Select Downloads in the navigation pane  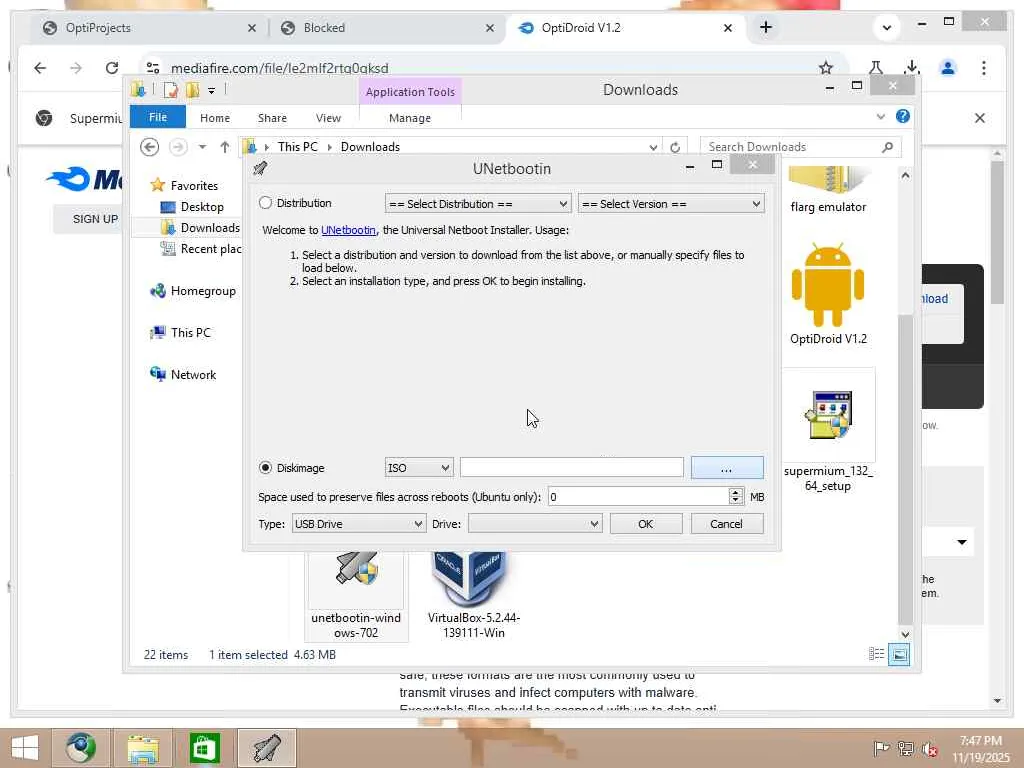tap(210, 227)
